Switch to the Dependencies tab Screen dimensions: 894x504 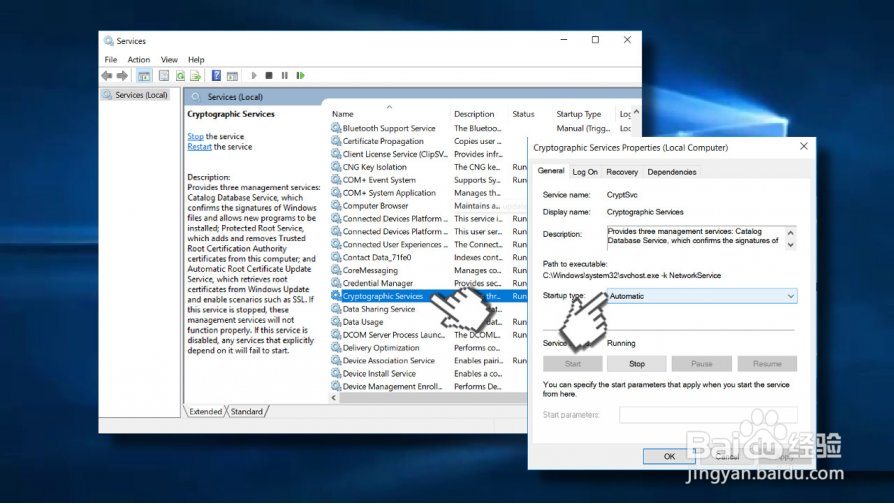coord(672,172)
